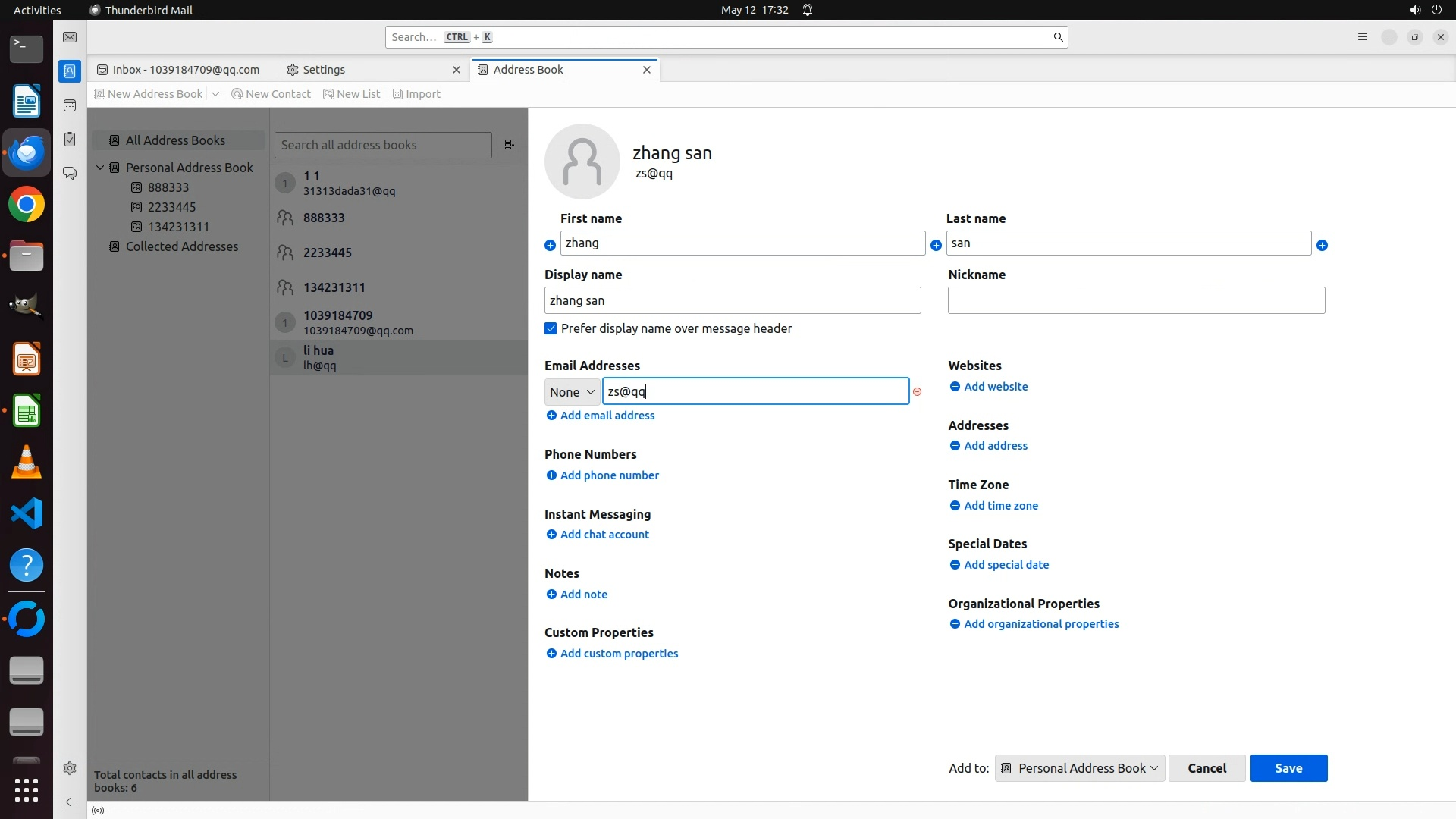Click the Nickname input field
The width and height of the screenshot is (1456, 819).
point(1135,300)
